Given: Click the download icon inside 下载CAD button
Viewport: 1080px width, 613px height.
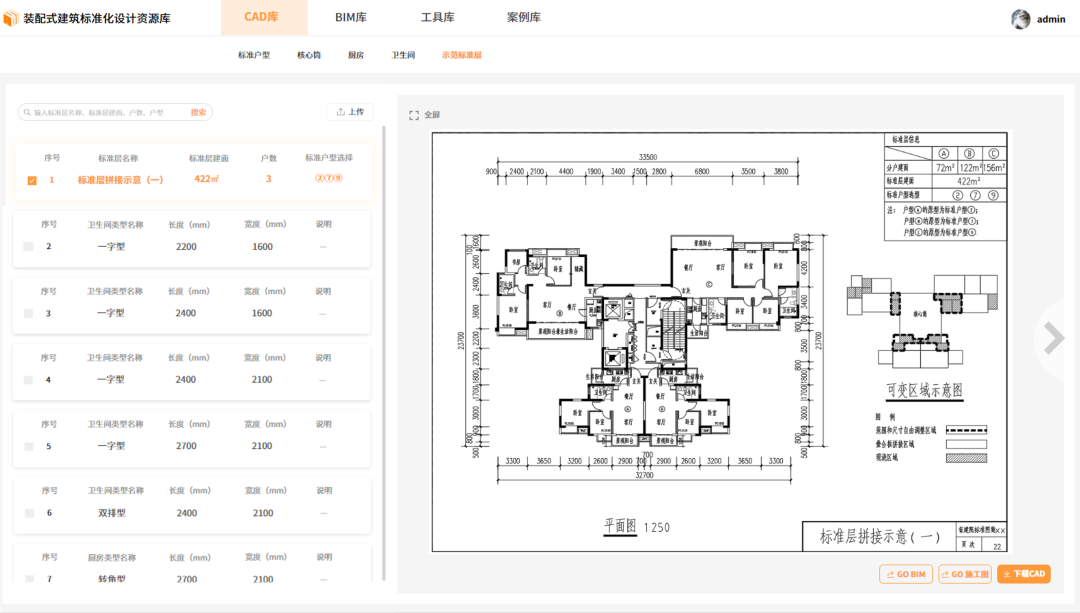Looking at the screenshot, I should (1006, 573).
